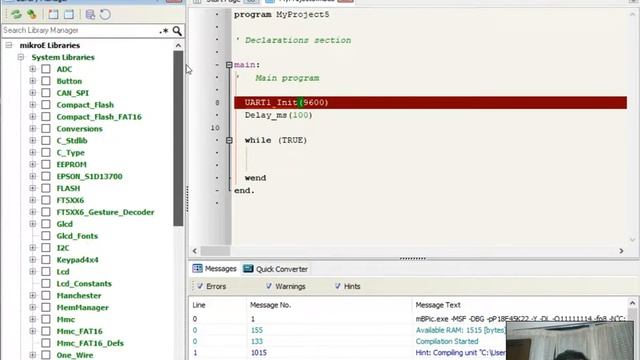Click the 'program MyProject5' line
Screen dimensions: 640x360
(x=282, y=15)
